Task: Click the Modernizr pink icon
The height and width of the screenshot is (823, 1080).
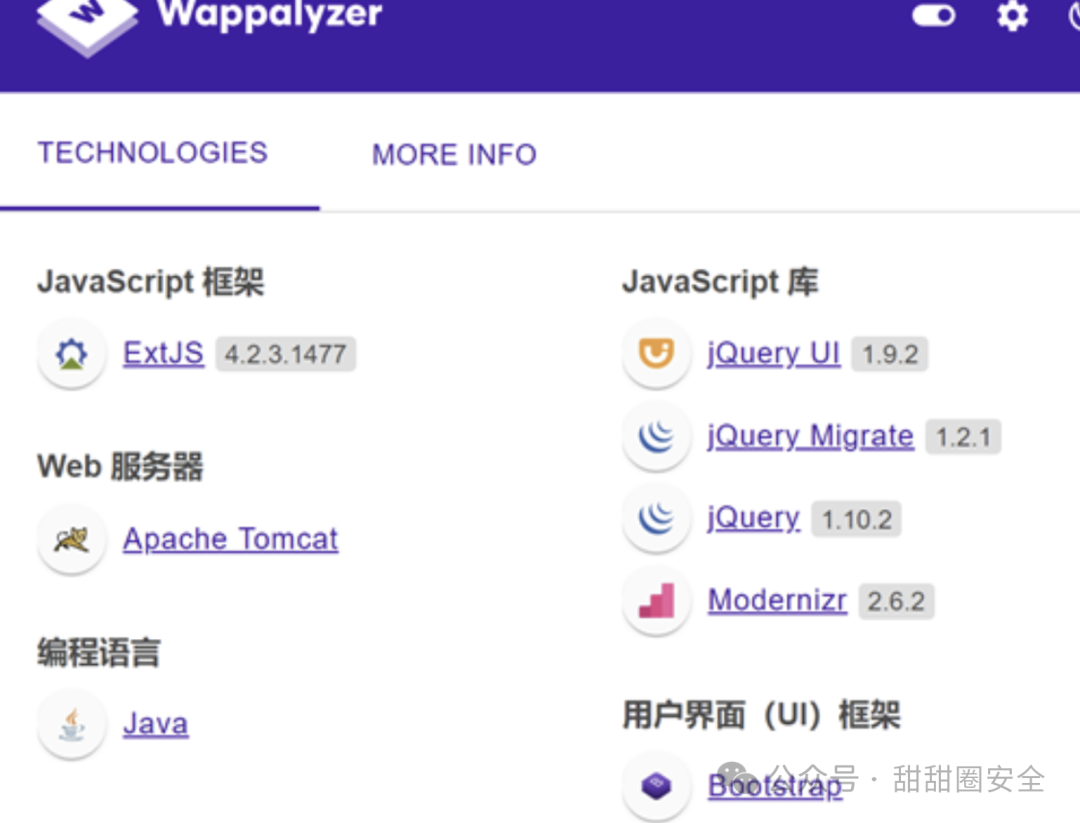Action: pyautogui.click(x=656, y=601)
